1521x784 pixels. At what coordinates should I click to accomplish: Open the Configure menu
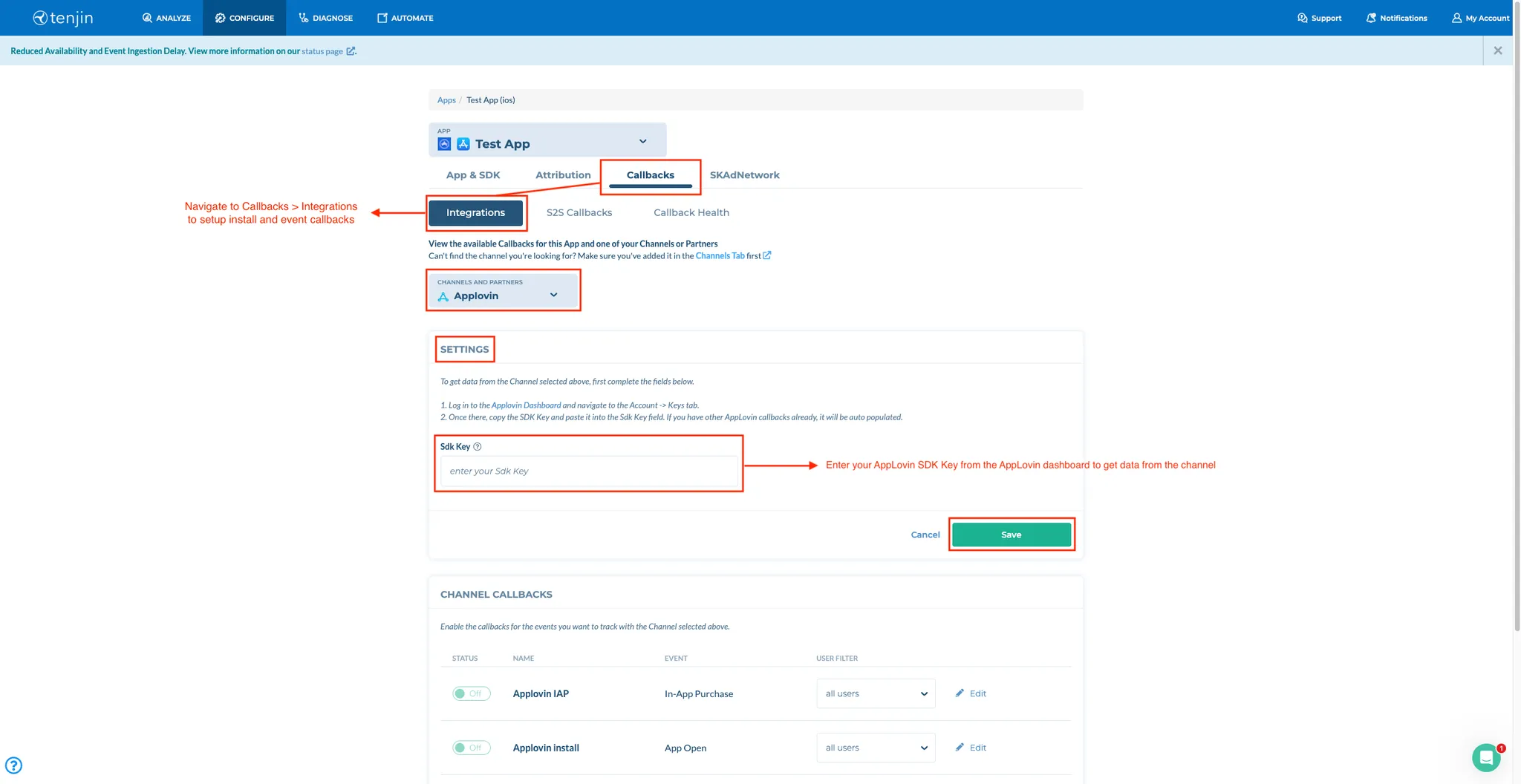click(x=244, y=18)
